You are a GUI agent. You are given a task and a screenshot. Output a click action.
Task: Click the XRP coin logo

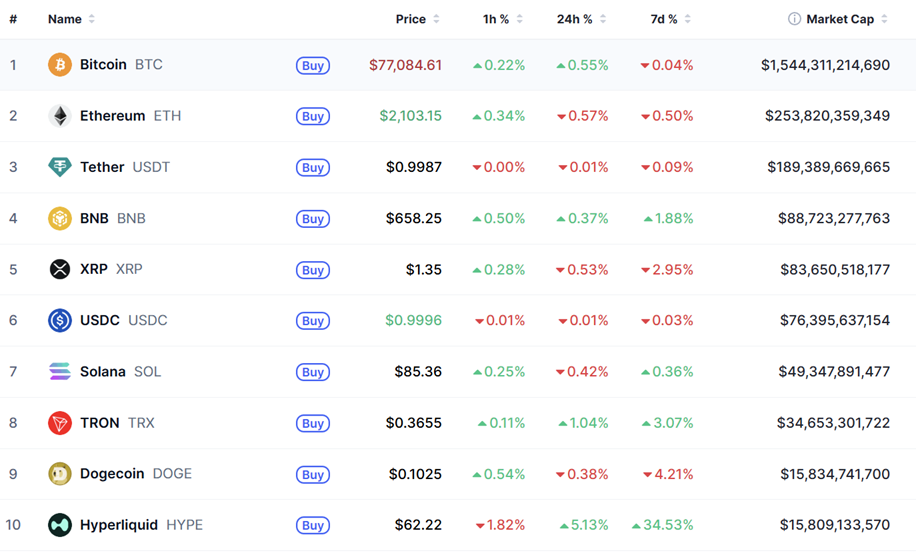[60, 269]
